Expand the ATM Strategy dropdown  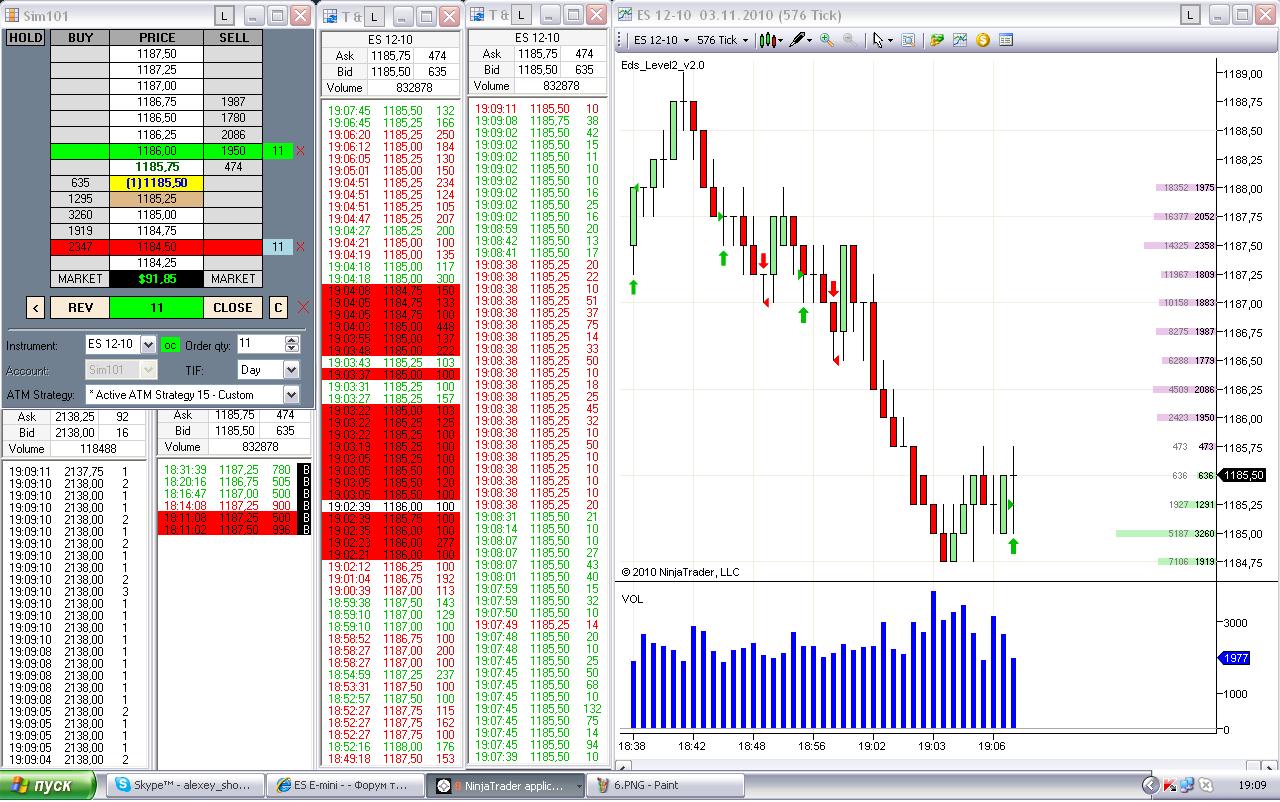(x=291, y=395)
